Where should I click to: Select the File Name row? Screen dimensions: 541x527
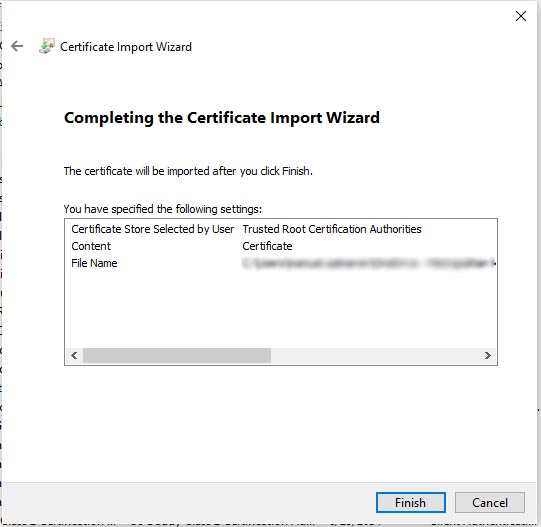(x=281, y=263)
